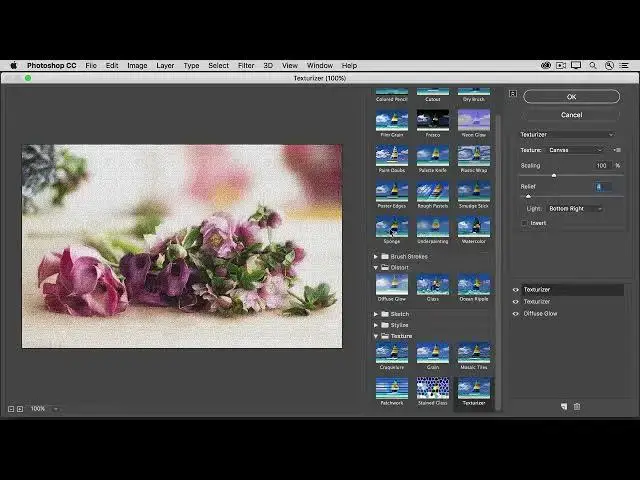The height and width of the screenshot is (480, 640).
Task: Open the Image menu
Action: pos(137,65)
